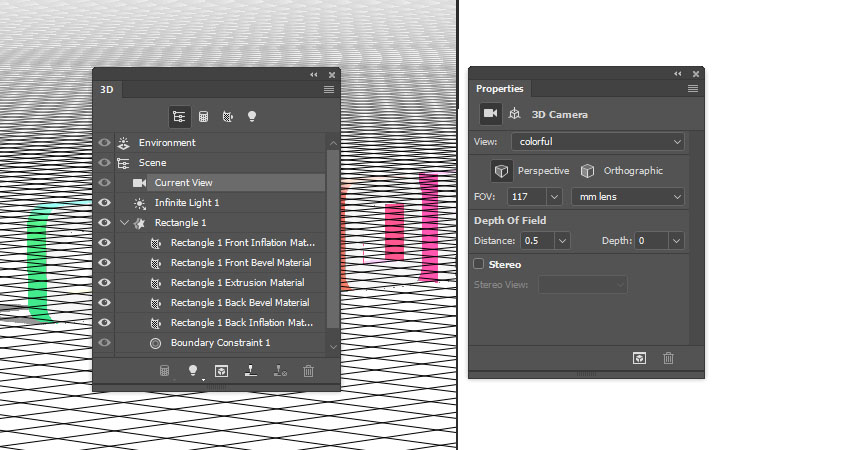Screen dimensions: 850x450
Task: Close the Properties panel
Action: tap(696, 74)
